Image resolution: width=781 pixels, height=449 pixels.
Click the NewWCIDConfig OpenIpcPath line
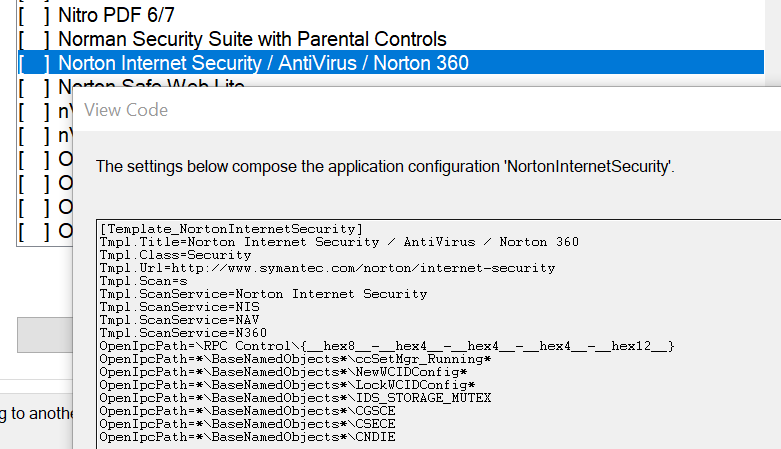pyautogui.click(x=283, y=371)
